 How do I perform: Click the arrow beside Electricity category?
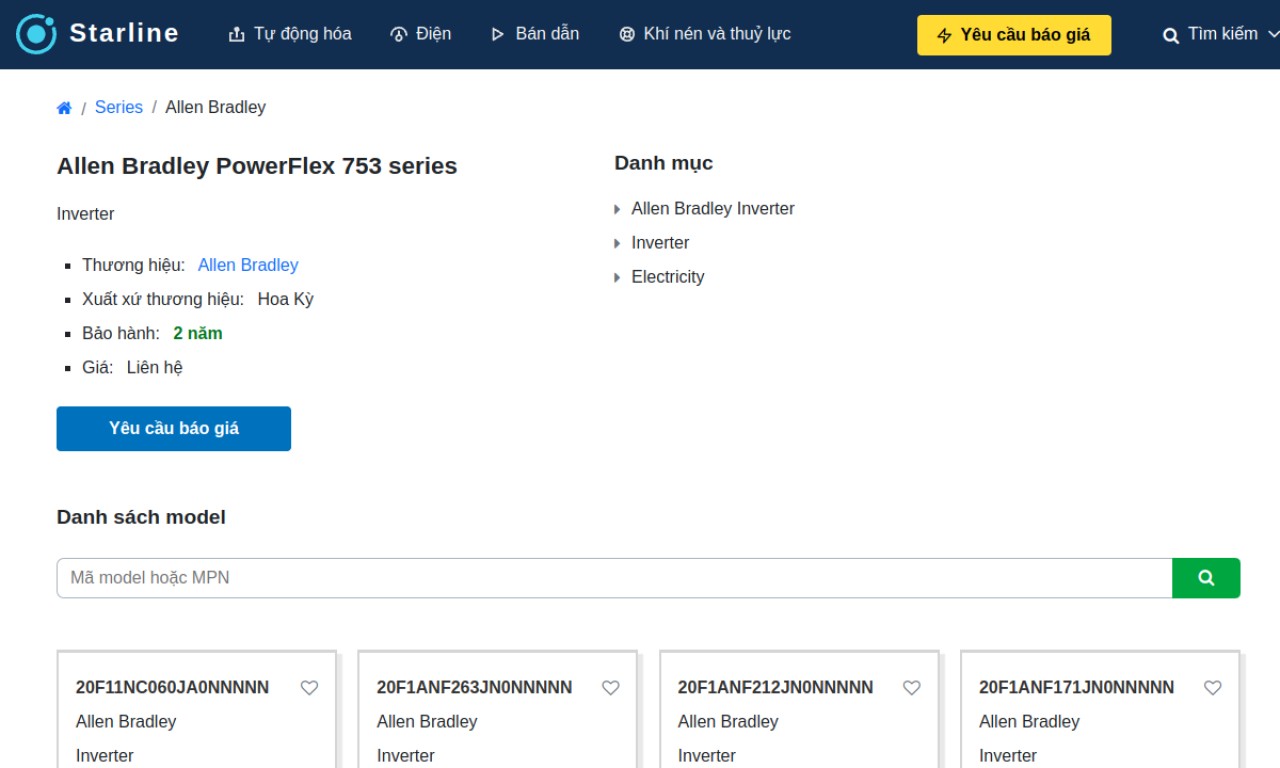(x=617, y=277)
